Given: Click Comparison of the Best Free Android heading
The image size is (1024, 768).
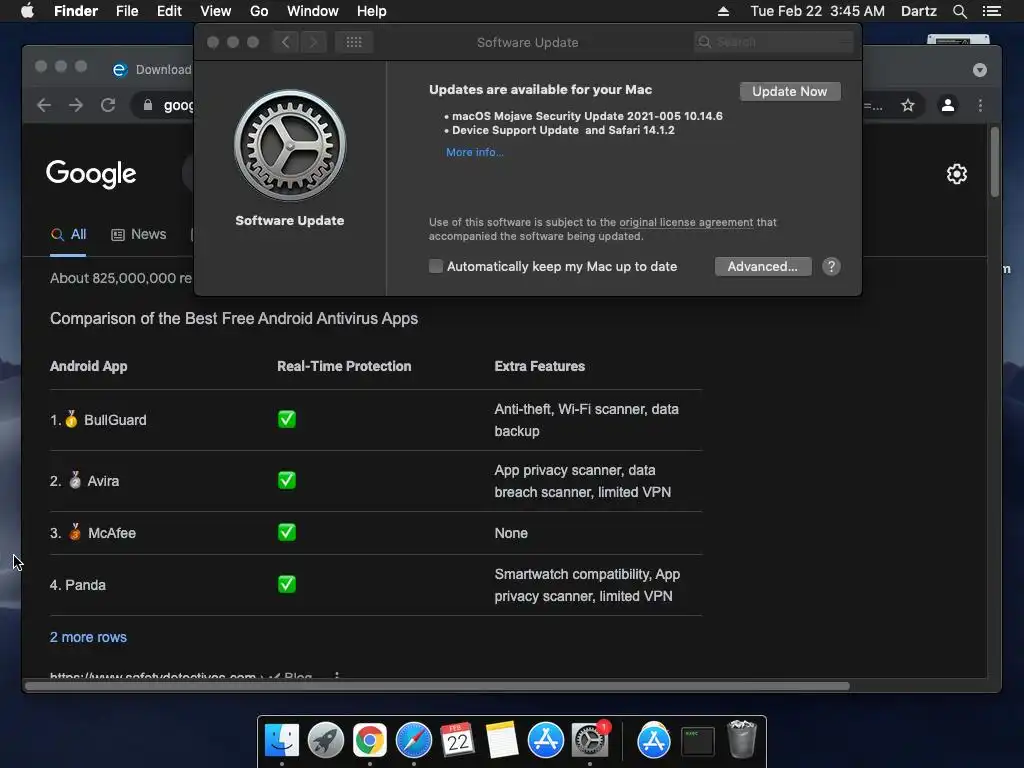Looking at the screenshot, I should tap(234, 319).
